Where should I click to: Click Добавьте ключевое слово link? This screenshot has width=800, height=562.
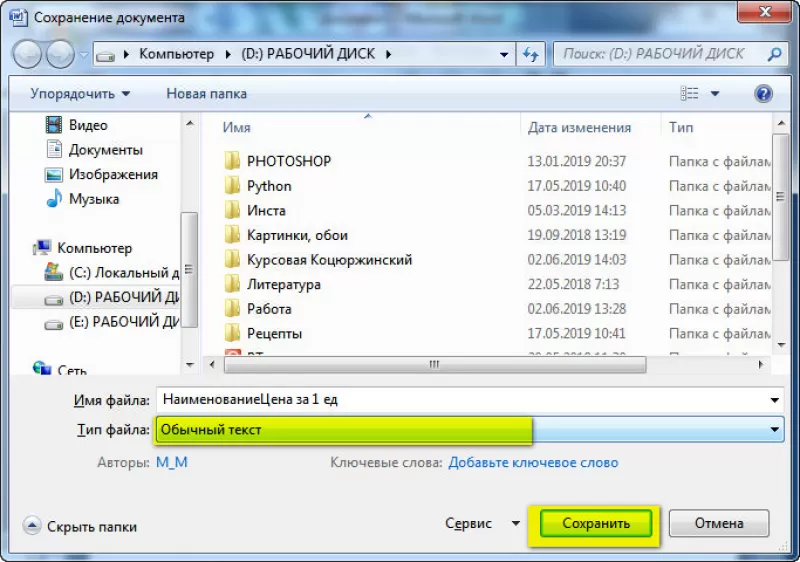(533, 463)
